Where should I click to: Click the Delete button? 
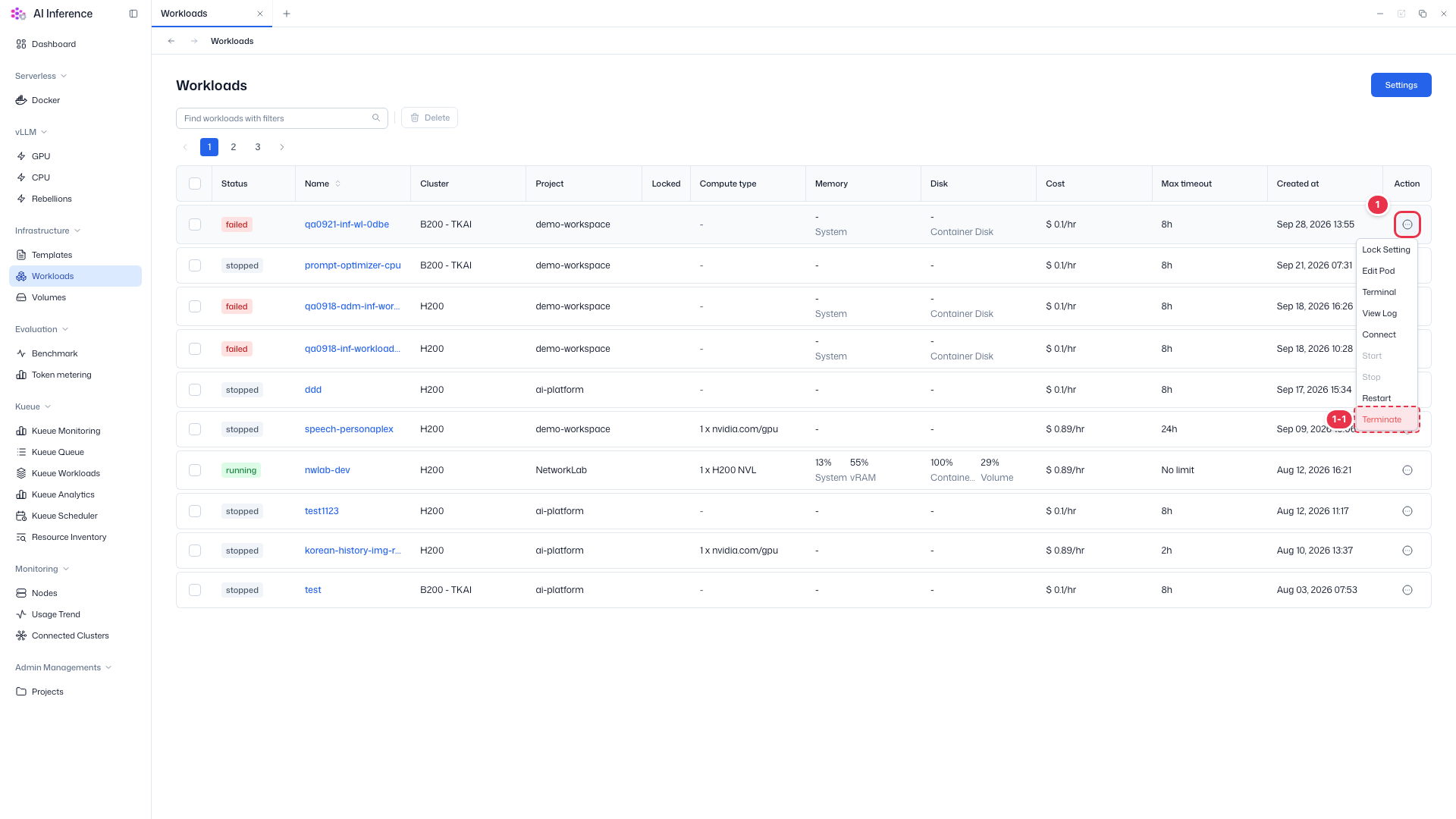(429, 118)
